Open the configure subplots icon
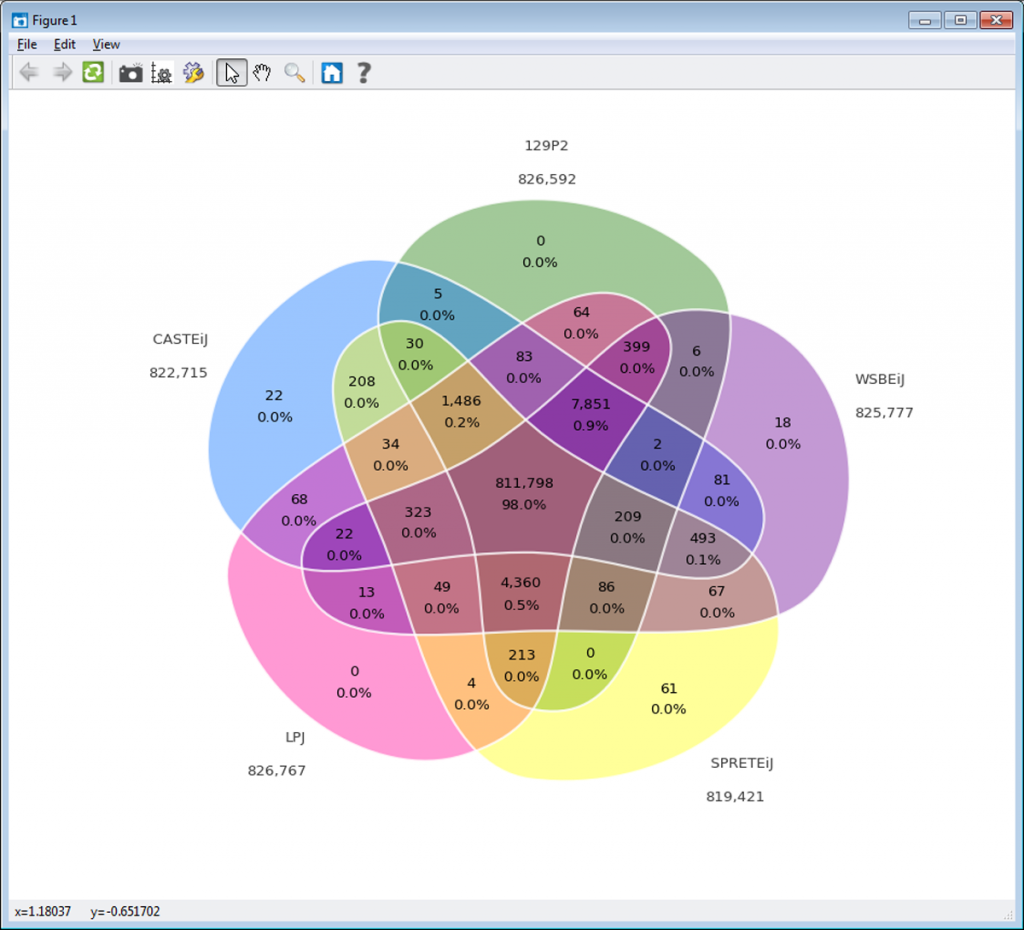Image resolution: width=1024 pixels, height=930 pixels. coord(161,72)
